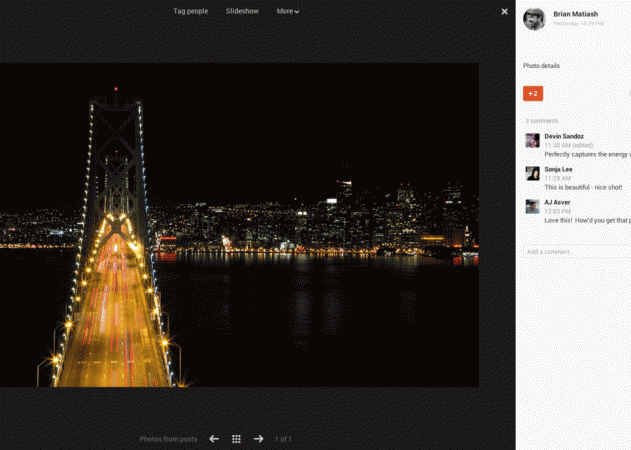Viewport: 631px width, 450px height.
Task: Close the photo lightbox with X
Action: (x=504, y=12)
